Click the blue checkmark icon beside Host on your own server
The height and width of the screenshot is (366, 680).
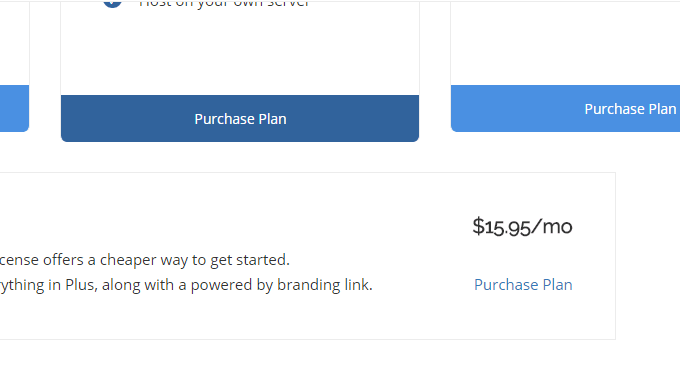point(112,3)
